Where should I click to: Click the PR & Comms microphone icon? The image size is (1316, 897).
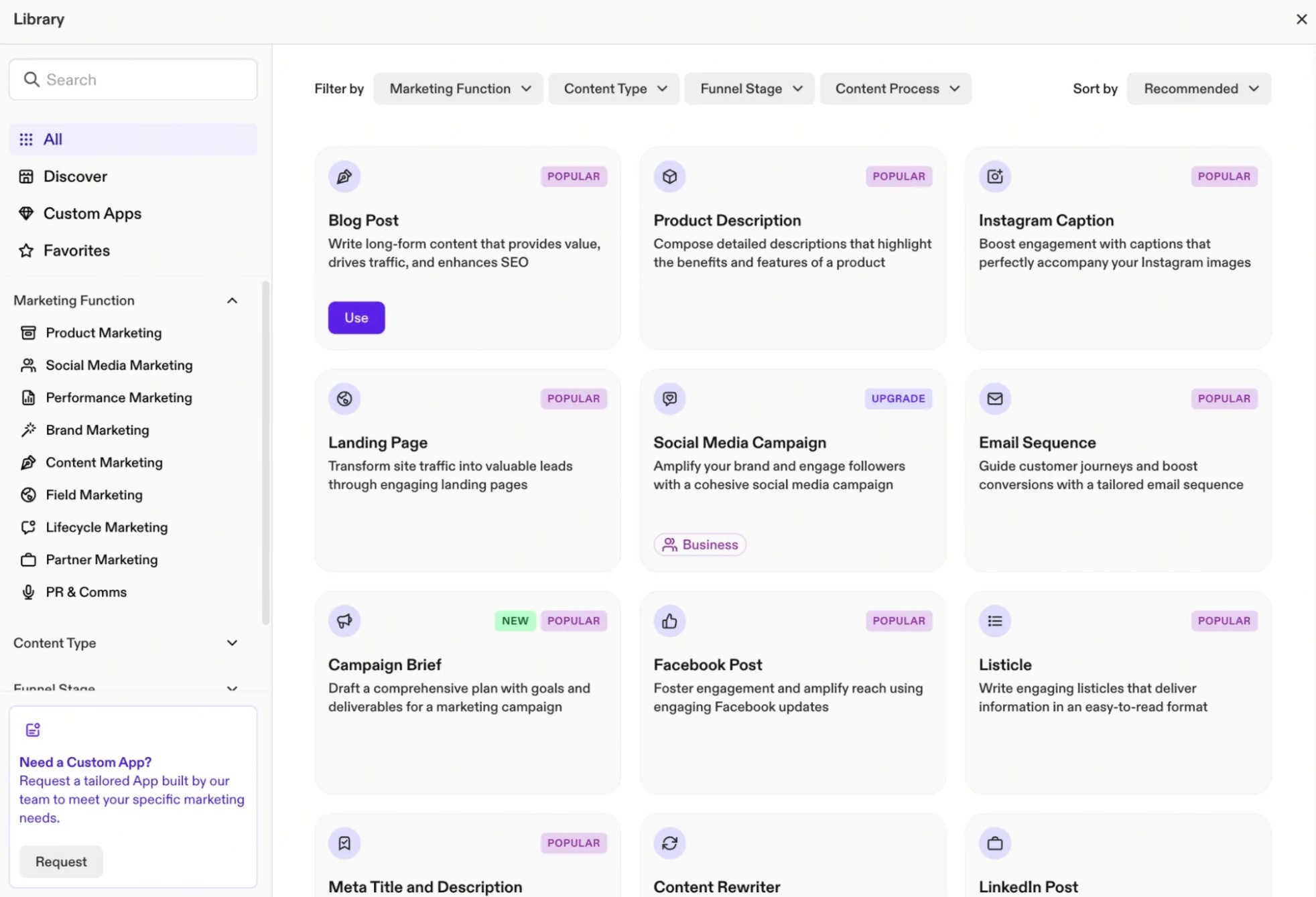coord(28,592)
